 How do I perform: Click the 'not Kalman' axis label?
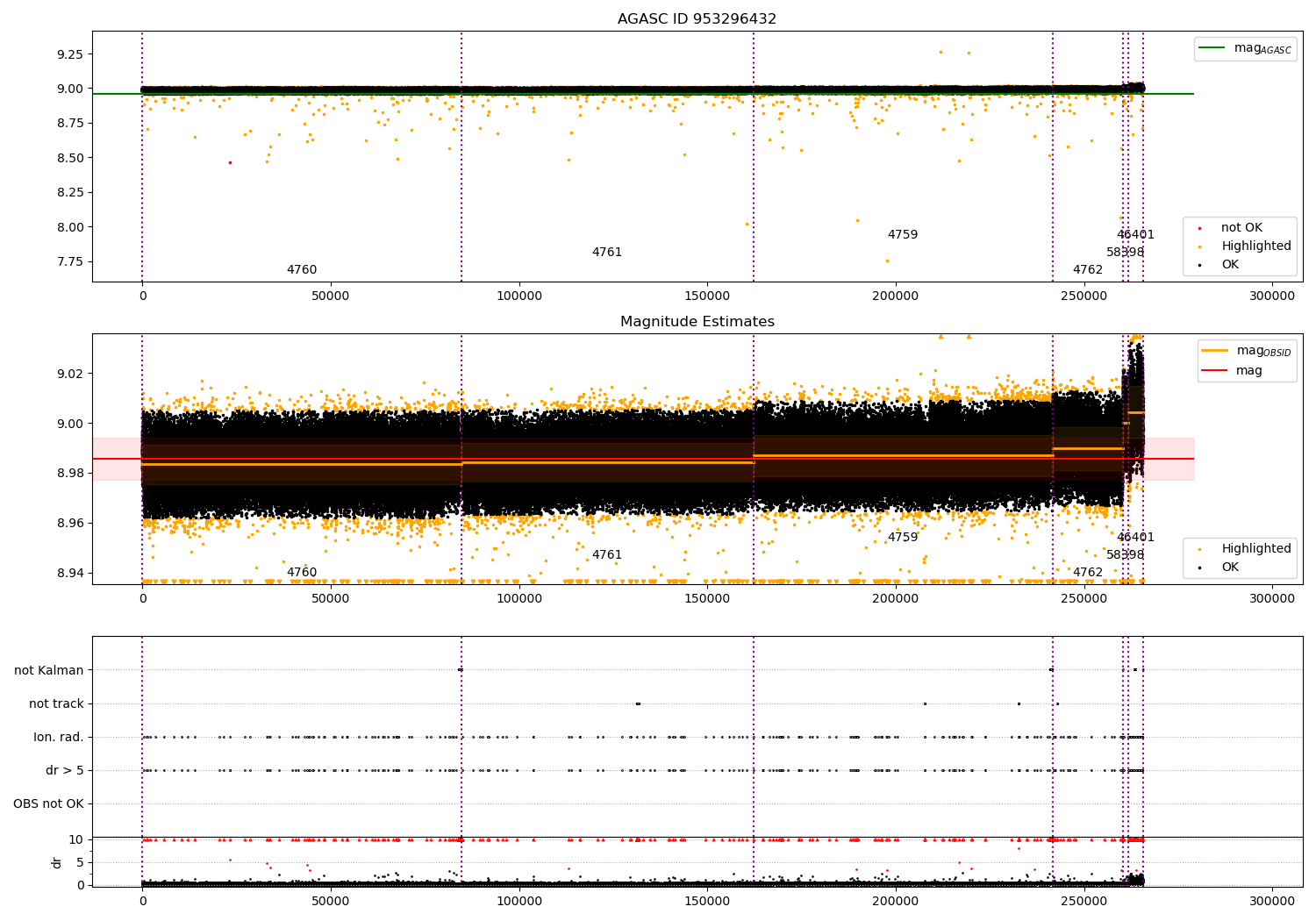tap(49, 671)
